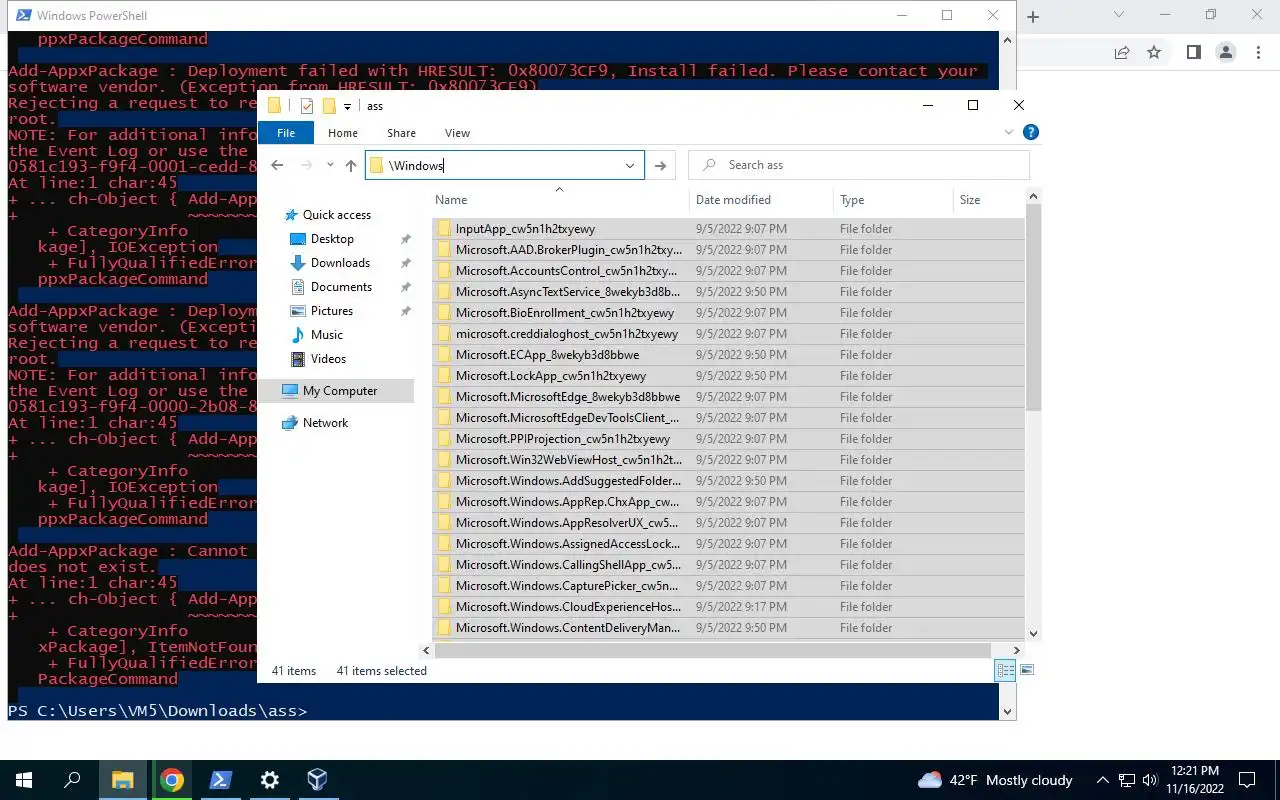Image resolution: width=1280 pixels, height=800 pixels.
Task: Switch to Large icons view in status bar
Action: 1027,670
